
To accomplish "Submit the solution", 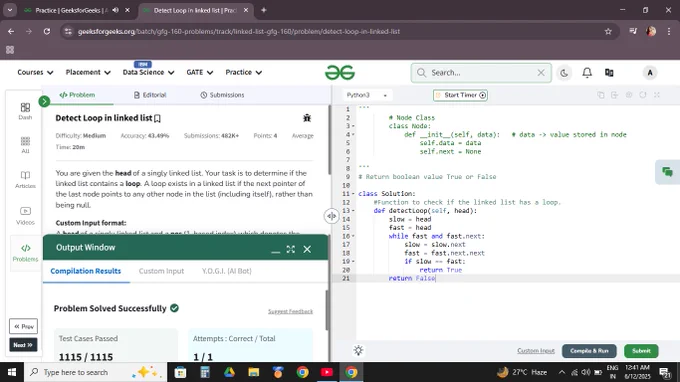I will tap(641, 351).
